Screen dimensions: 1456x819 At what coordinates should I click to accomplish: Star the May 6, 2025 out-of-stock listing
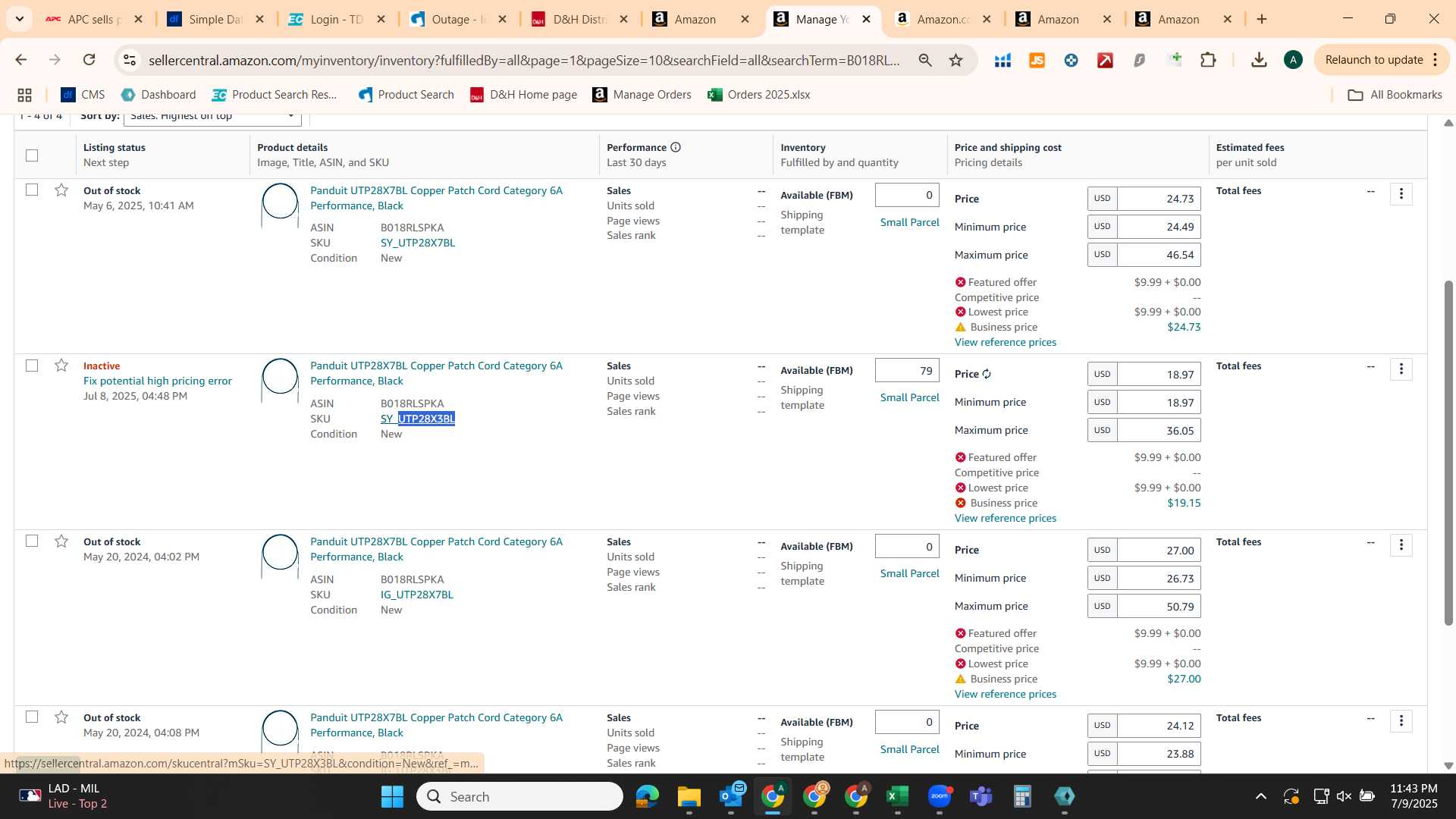(61, 190)
